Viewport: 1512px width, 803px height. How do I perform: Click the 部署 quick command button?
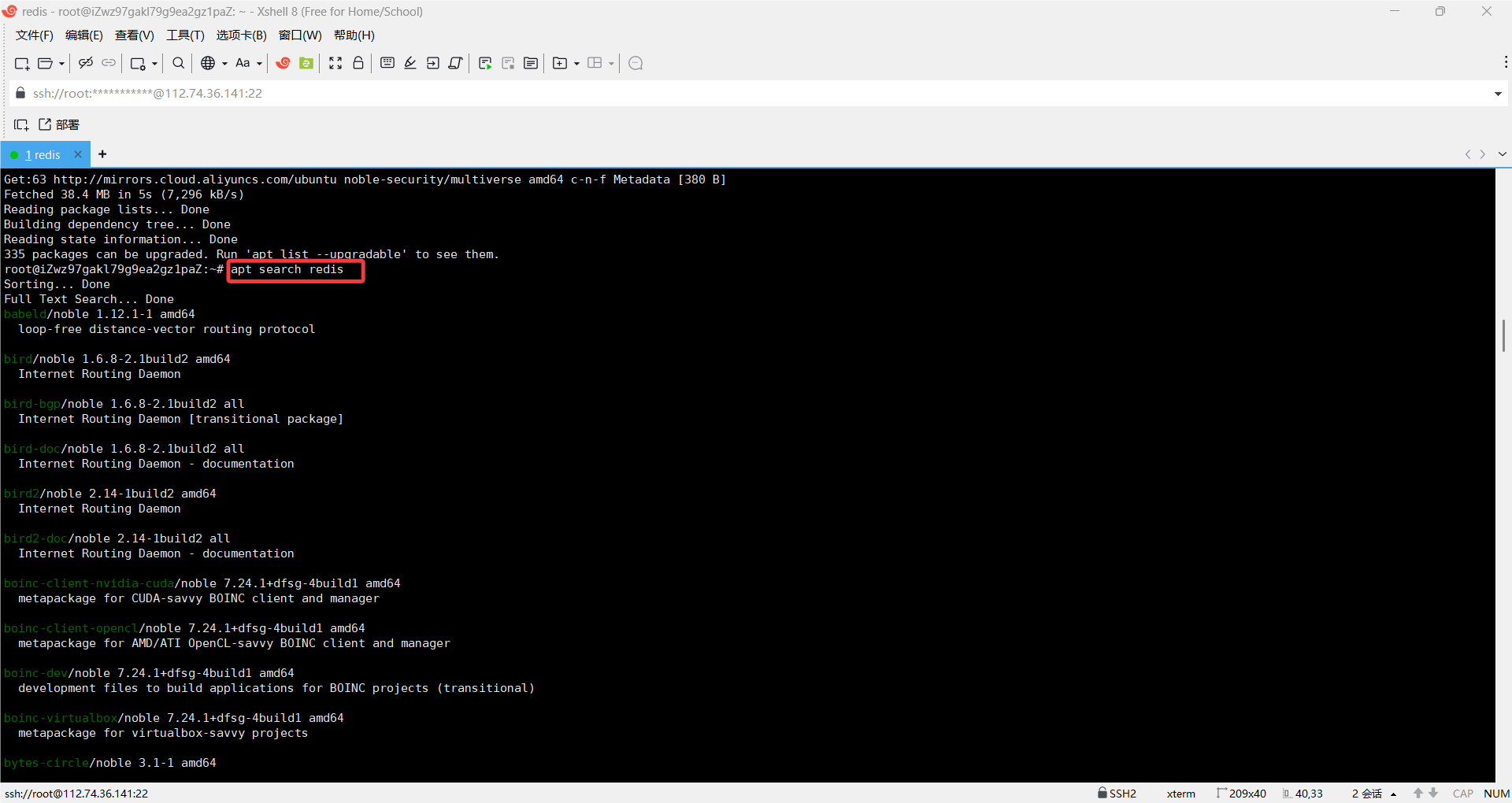click(x=59, y=124)
